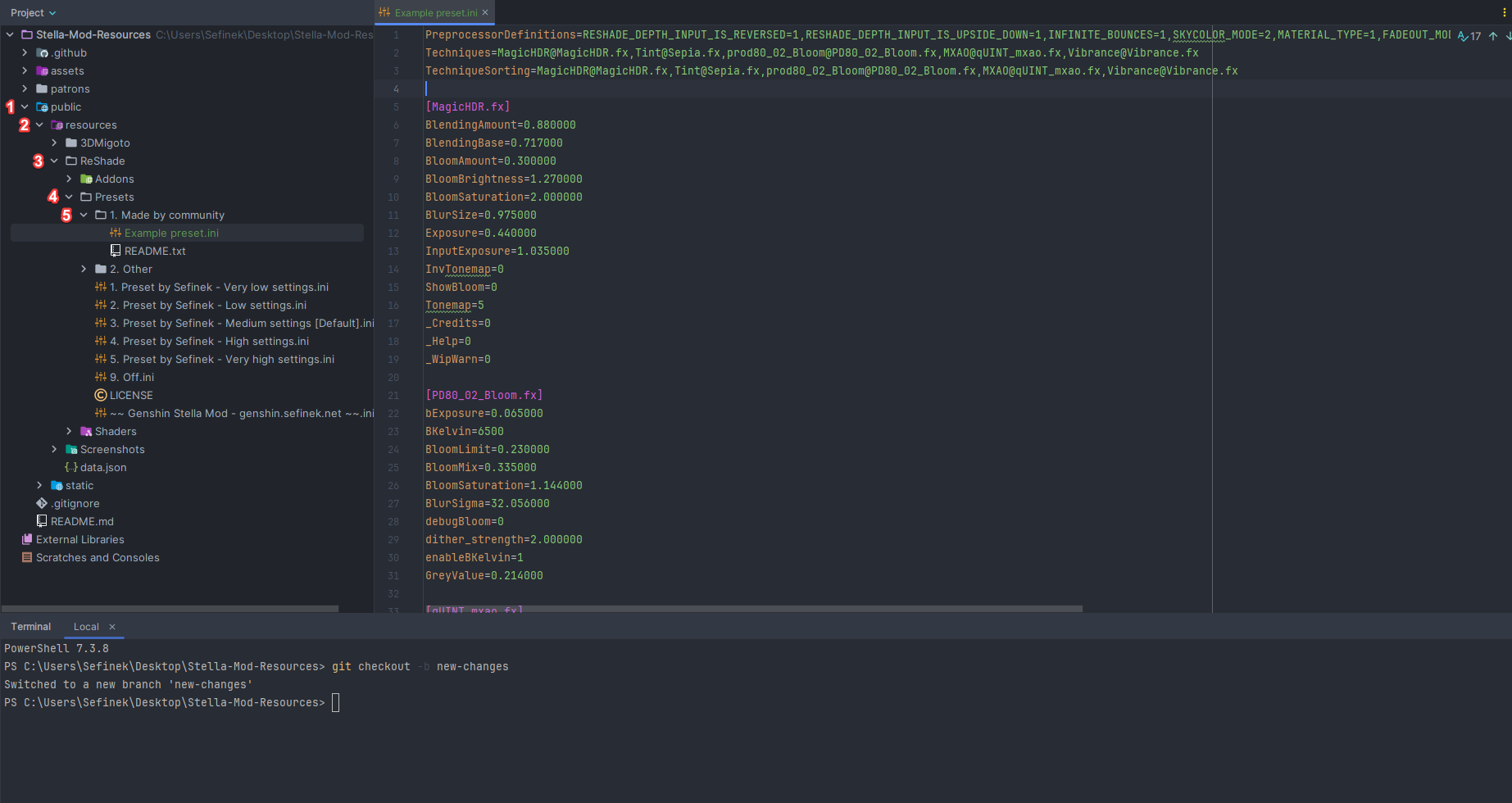
Task: Click the Addons folder icon
Action: 86,179
